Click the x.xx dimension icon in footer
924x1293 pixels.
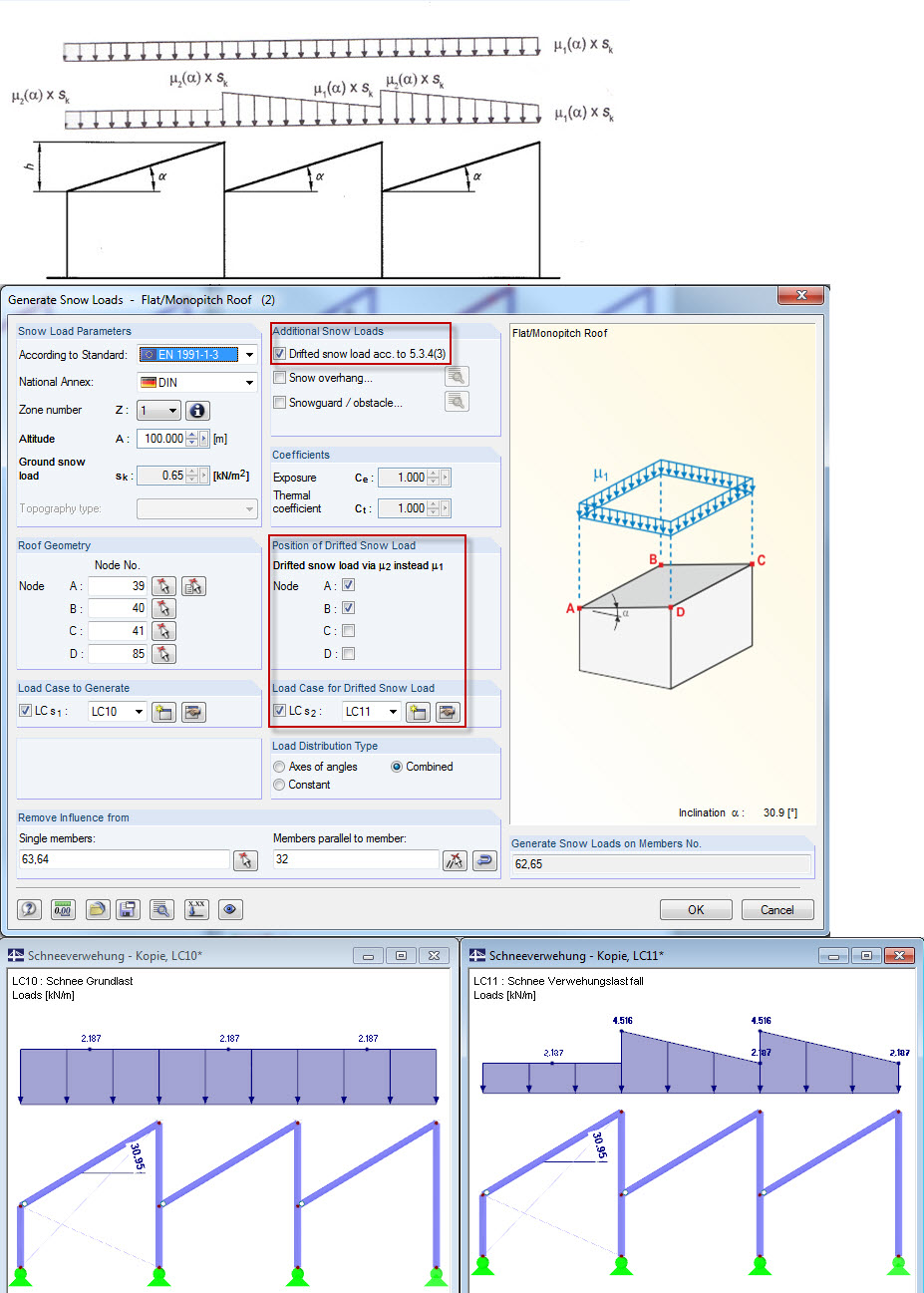point(196,909)
